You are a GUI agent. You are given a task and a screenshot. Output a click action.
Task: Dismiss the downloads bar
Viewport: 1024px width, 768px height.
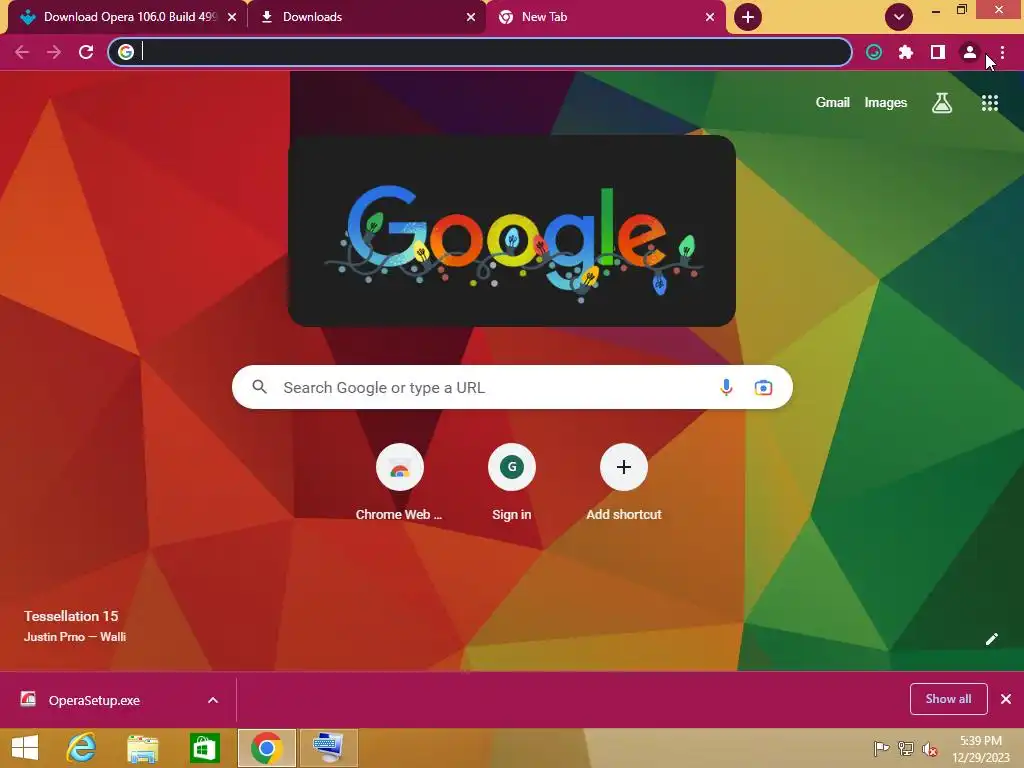[1006, 699]
